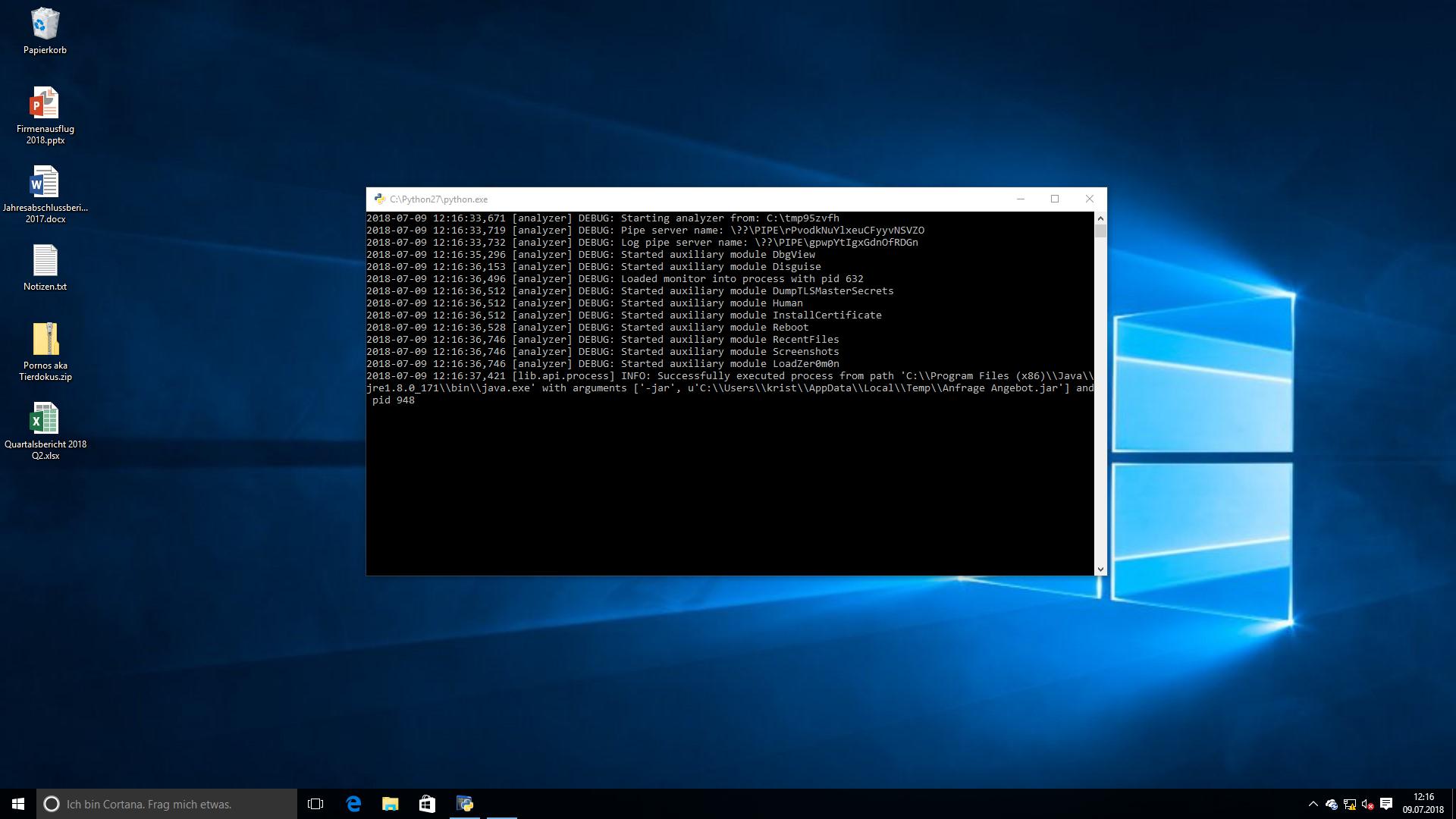
Task: Click the 'Pipe server name' log line
Action: (645, 231)
